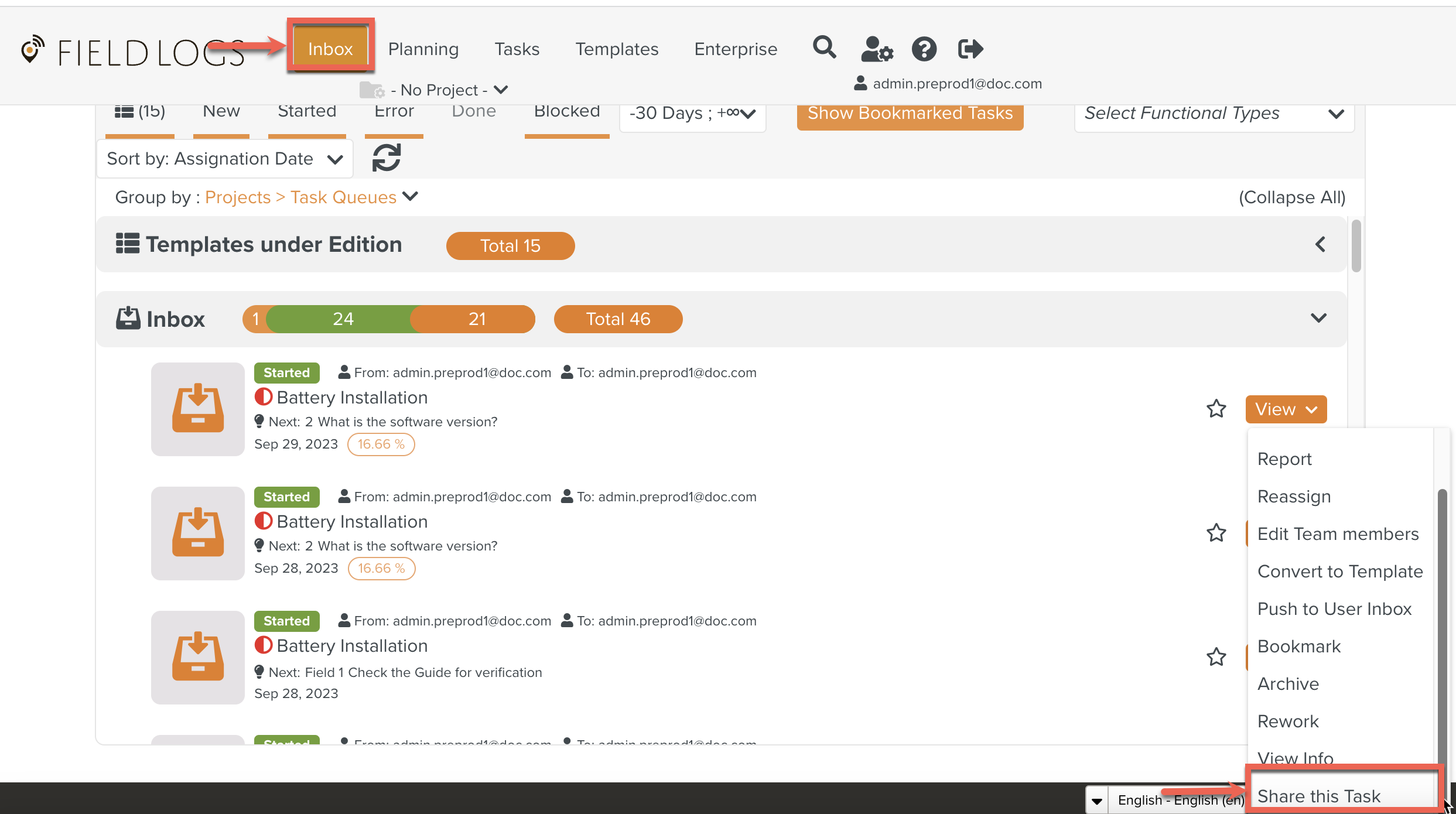Click the refresh tasks icon
The image size is (1456, 814).
coord(387,158)
